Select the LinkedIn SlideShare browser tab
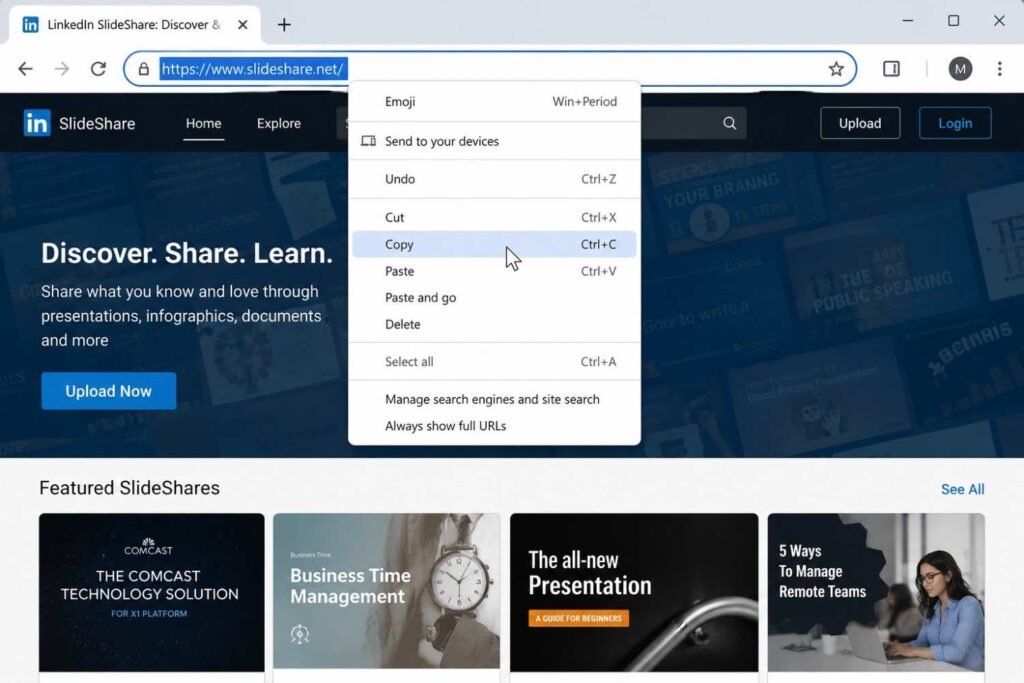This screenshot has width=1024, height=683. pyautogui.click(x=134, y=25)
